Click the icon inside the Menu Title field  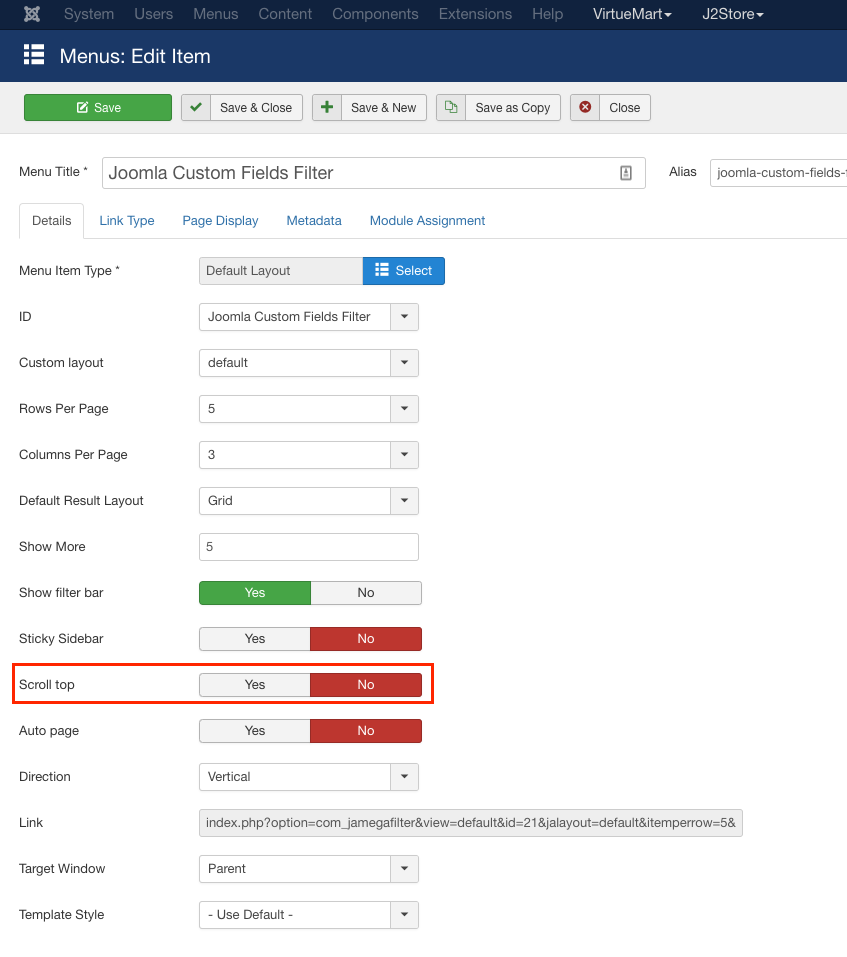coord(626,173)
